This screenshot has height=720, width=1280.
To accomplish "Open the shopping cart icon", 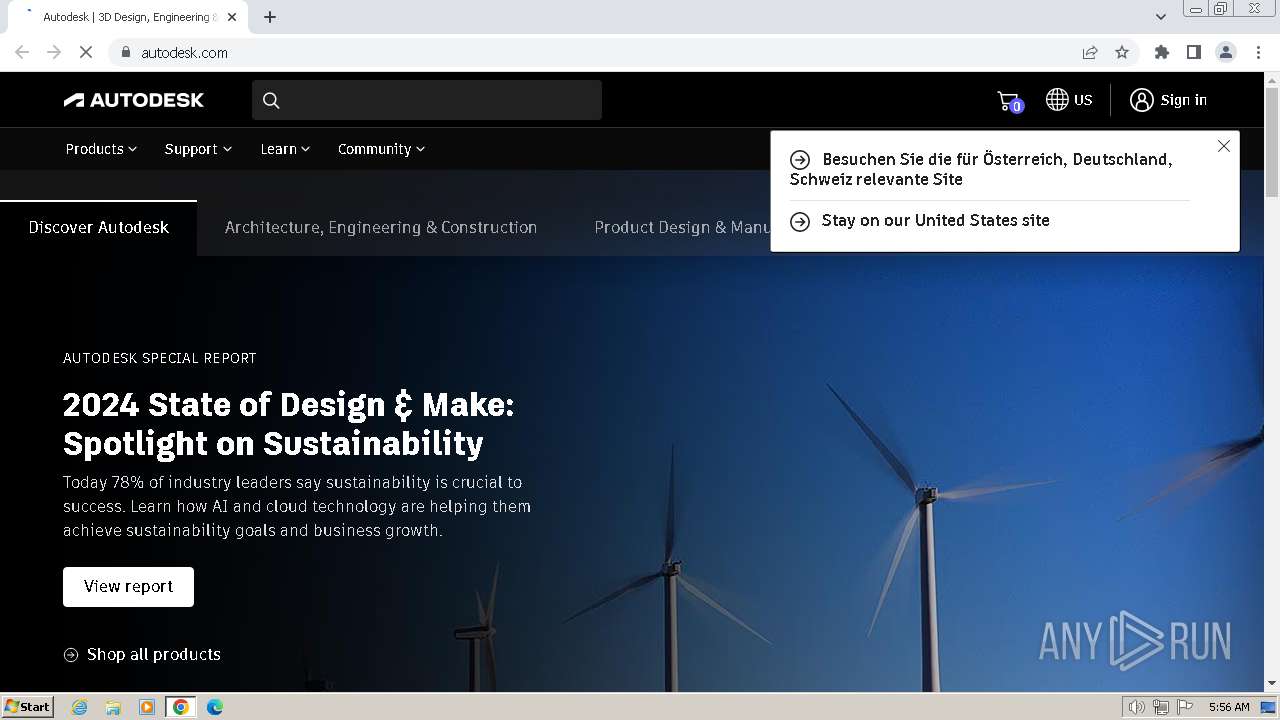I will click(x=1009, y=101).
